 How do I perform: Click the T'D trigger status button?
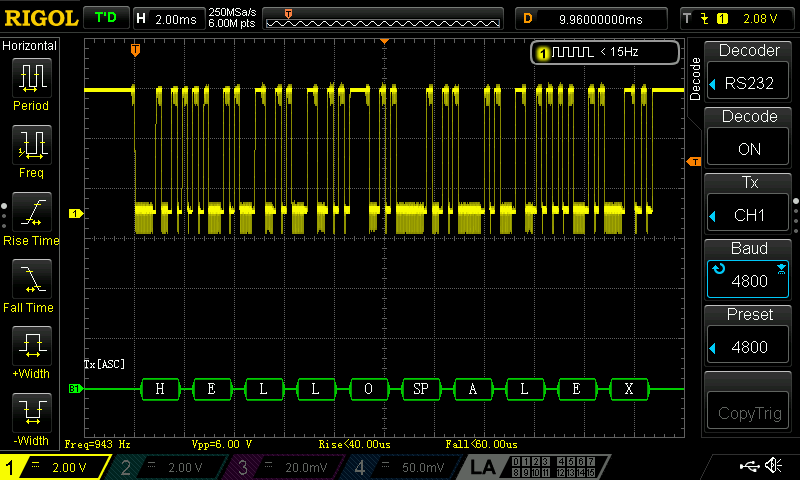[106, 18]
